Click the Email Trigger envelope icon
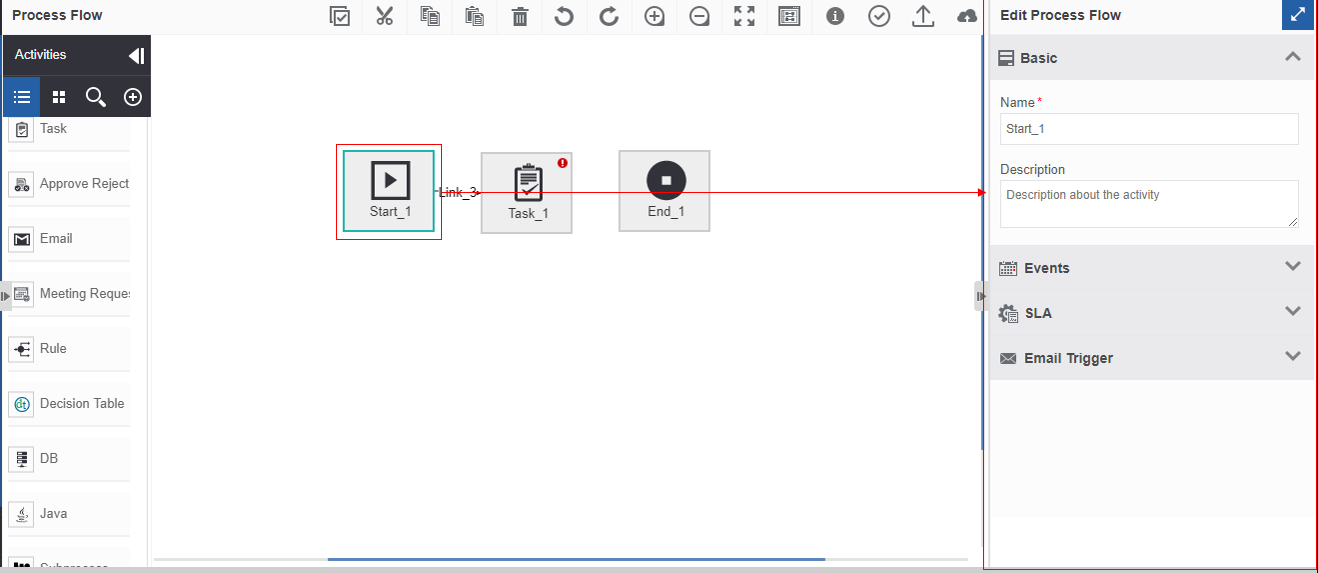Image resolution: width=1318 pixels, height=573 pixels. [1008, 358]
